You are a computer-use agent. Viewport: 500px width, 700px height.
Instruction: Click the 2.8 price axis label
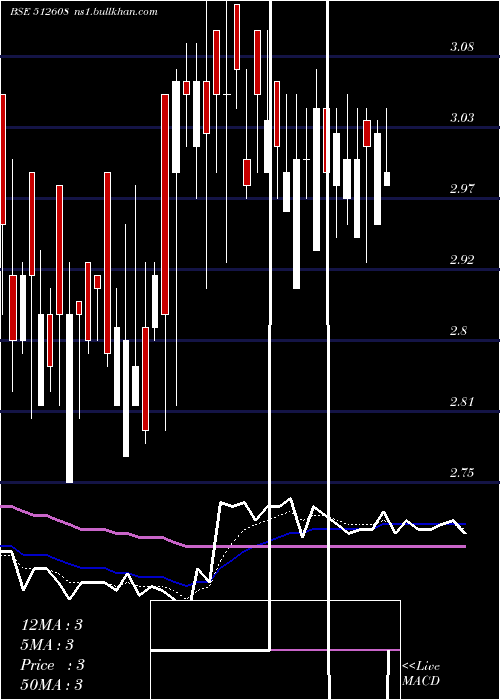(x=458, y=330)
